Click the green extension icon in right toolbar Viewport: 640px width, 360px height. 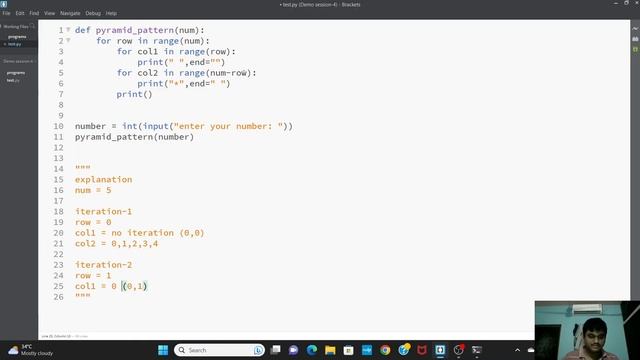635,49
